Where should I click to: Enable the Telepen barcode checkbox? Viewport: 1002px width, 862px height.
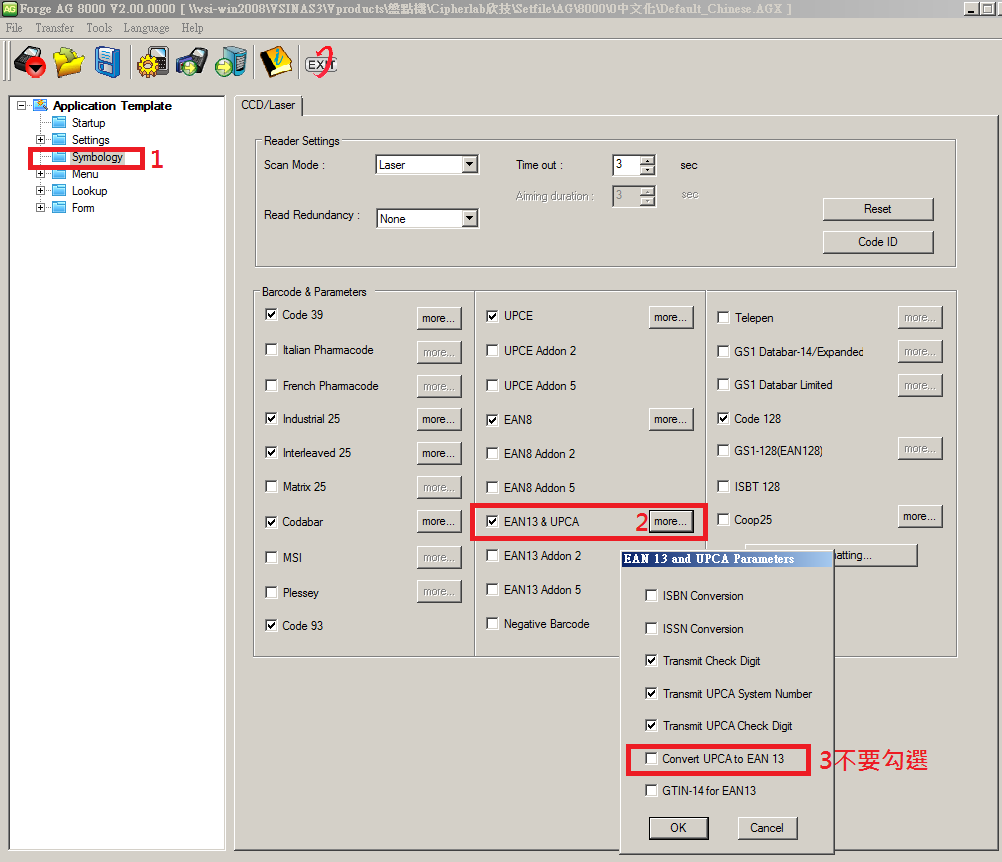pos(723,318)
